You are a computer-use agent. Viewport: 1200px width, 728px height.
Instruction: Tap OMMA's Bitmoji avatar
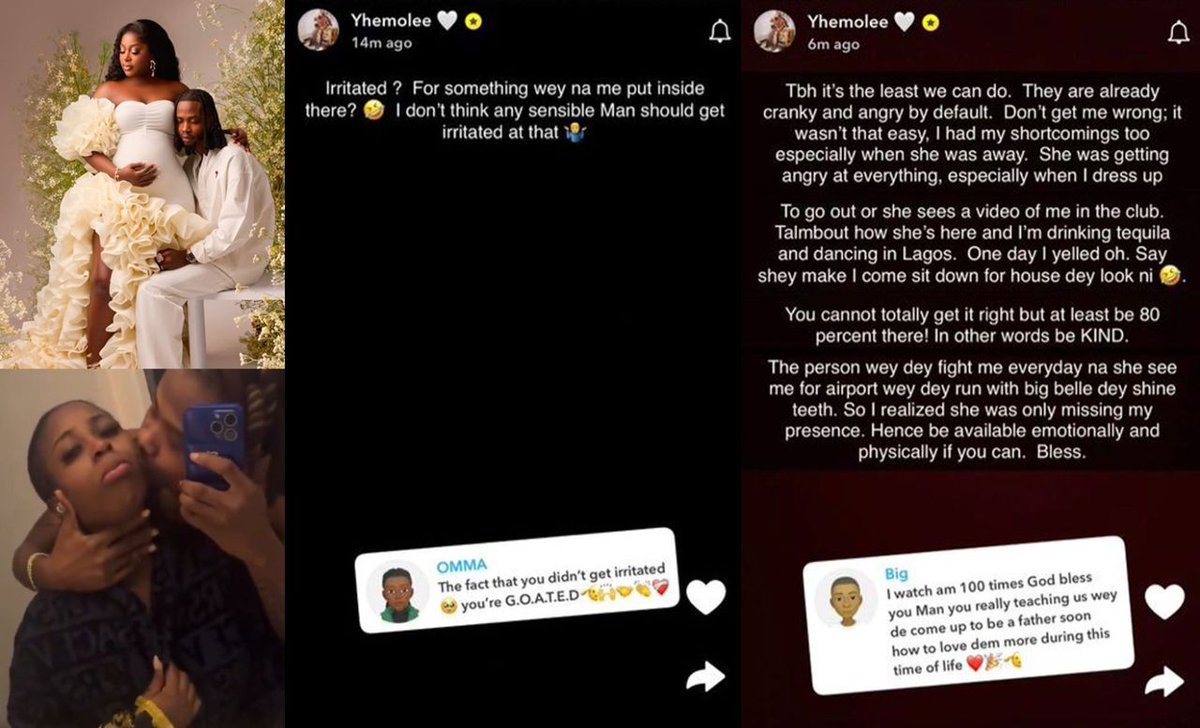398,593
